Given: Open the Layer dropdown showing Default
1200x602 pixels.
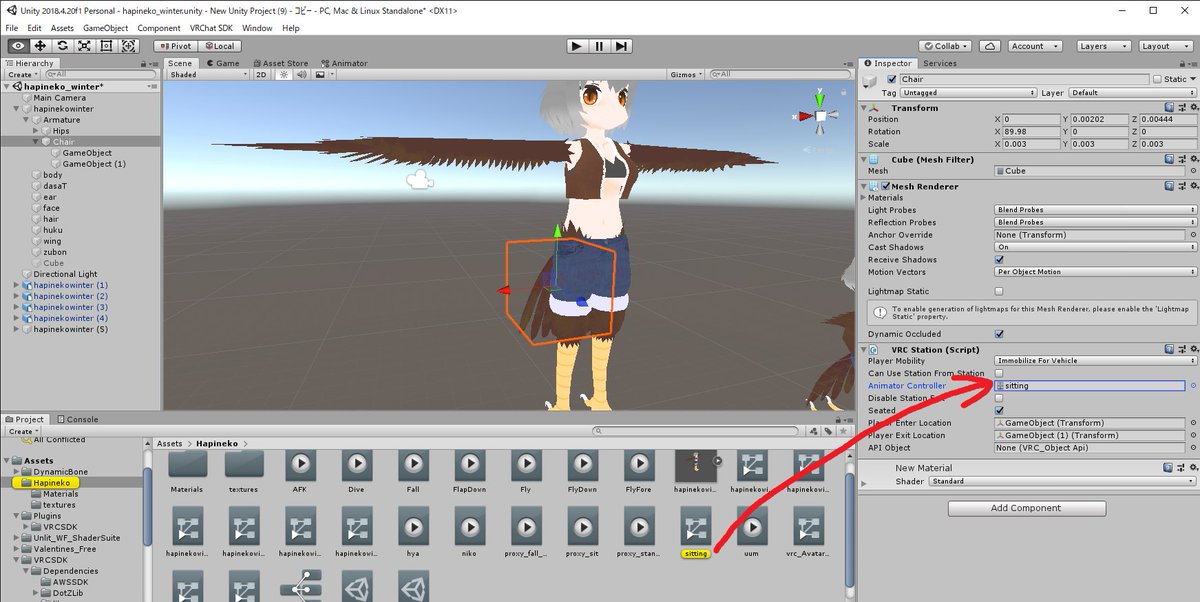Looking at the screenshot, I should tap(1131, 92).
